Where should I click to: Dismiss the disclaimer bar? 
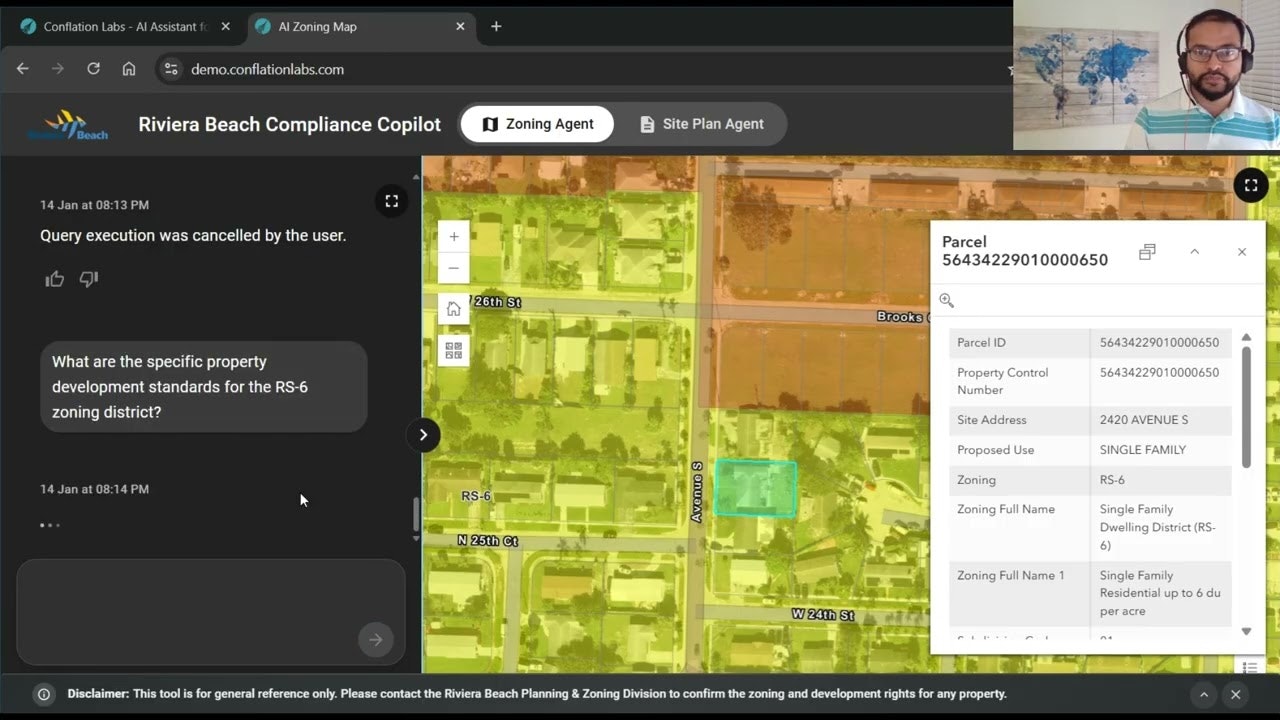pos(1236,694)
